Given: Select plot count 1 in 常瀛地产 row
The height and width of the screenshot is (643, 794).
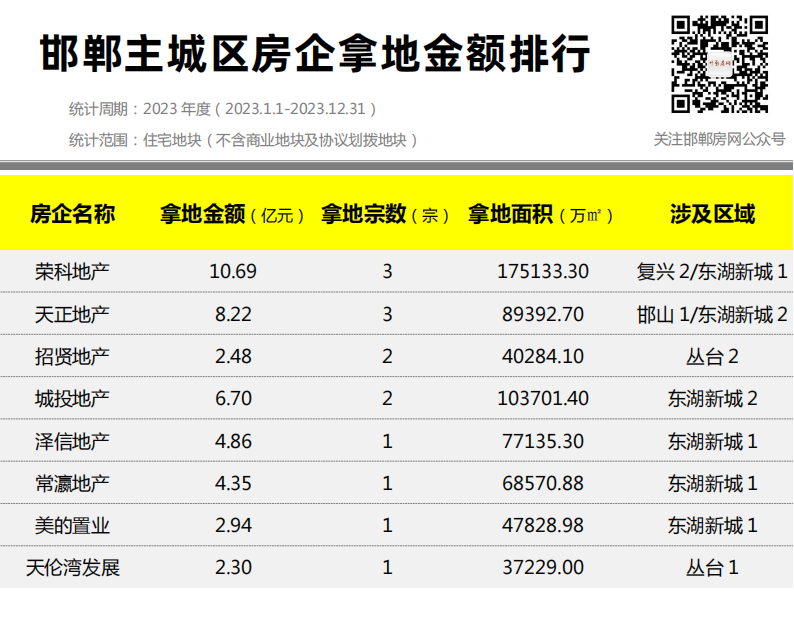Looking at the screenshot, I should 387,484.
